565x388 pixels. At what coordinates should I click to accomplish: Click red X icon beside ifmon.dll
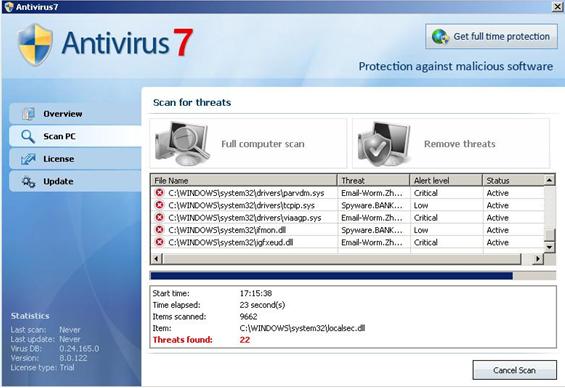[x=159, y=229]
